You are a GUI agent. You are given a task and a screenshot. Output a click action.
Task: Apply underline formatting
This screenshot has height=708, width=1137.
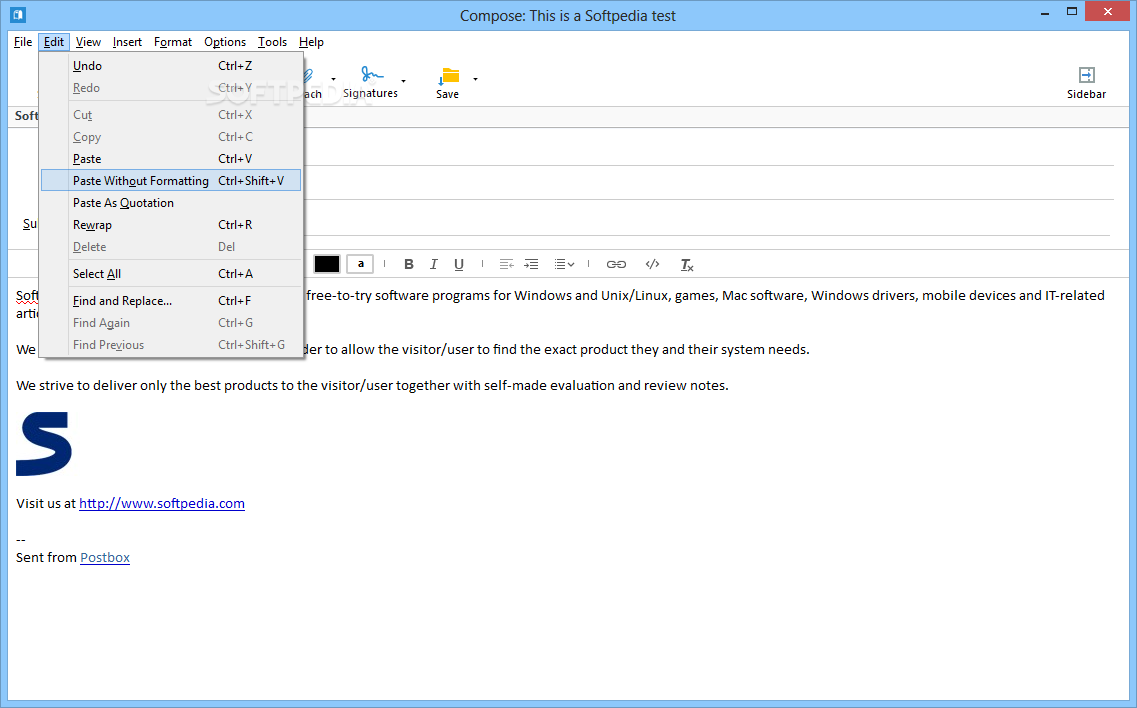pos(458,264)
